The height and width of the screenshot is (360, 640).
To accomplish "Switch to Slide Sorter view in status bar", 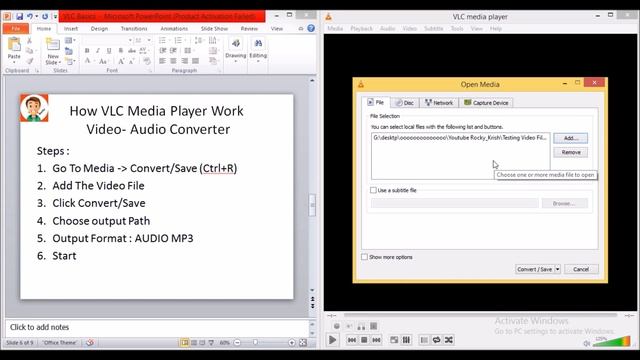I will pyautogui.click(x=194, y=342).
